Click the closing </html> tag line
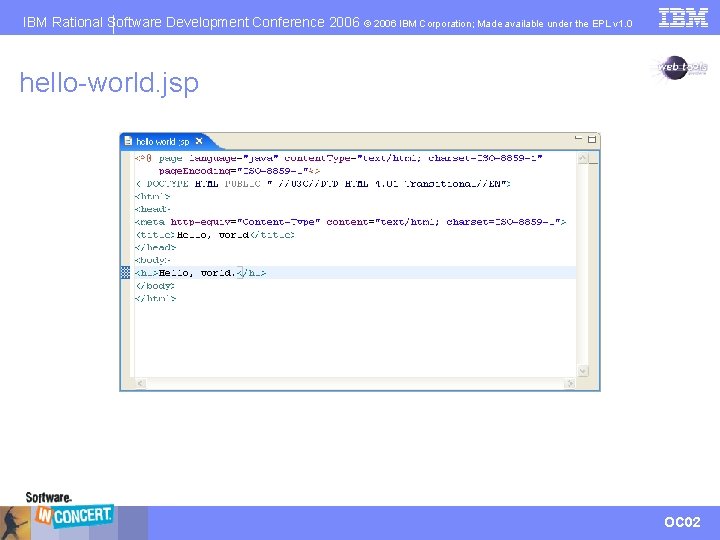The image size is (720, 540). pyautogui.click(x=155, y=298)
